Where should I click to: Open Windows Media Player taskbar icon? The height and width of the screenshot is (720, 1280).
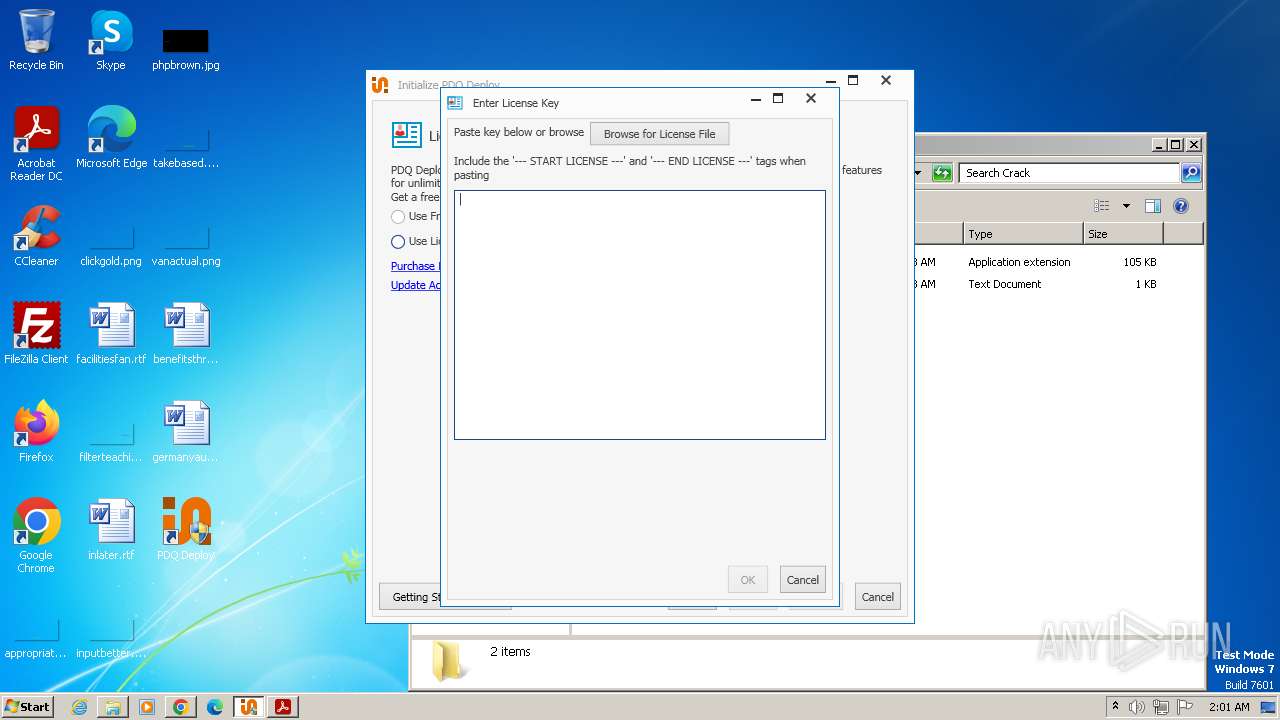147,707
